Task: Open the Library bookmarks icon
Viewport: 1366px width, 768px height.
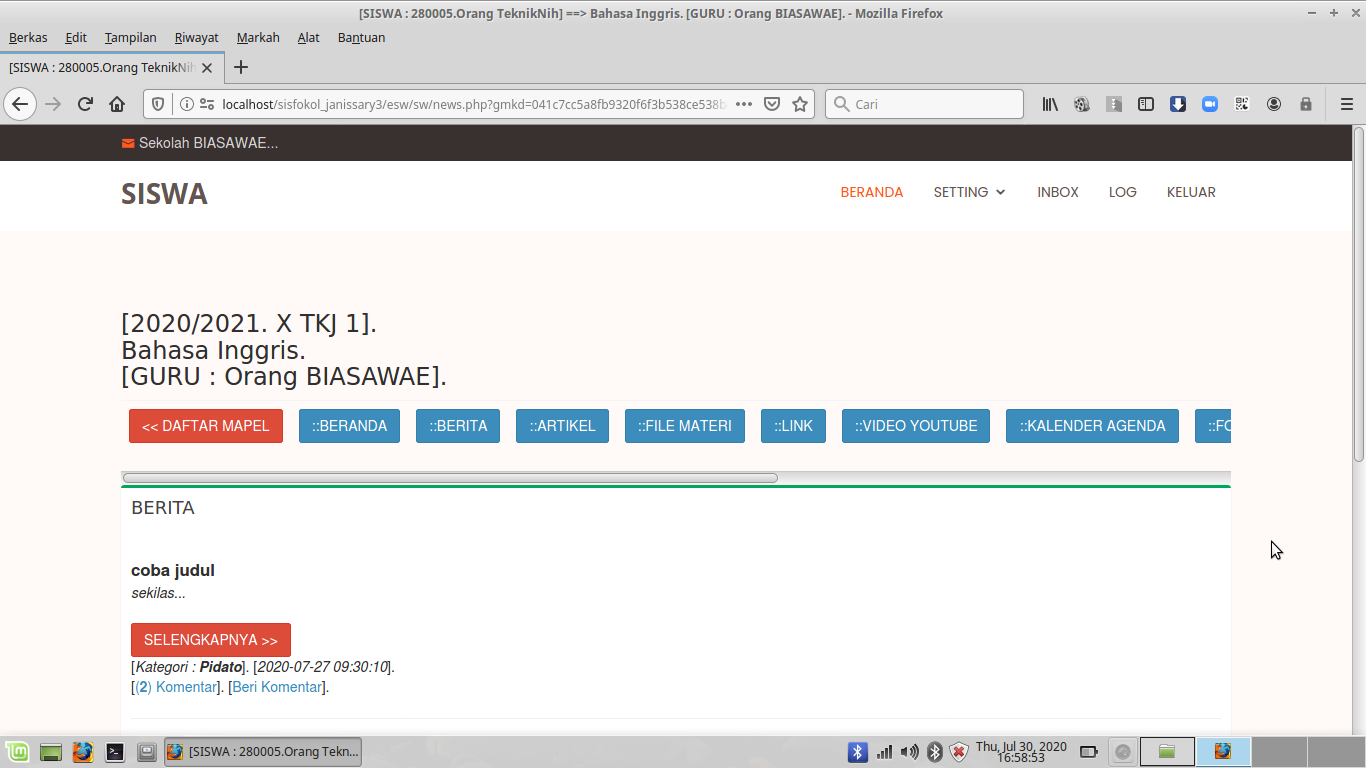Action: 1050,104
